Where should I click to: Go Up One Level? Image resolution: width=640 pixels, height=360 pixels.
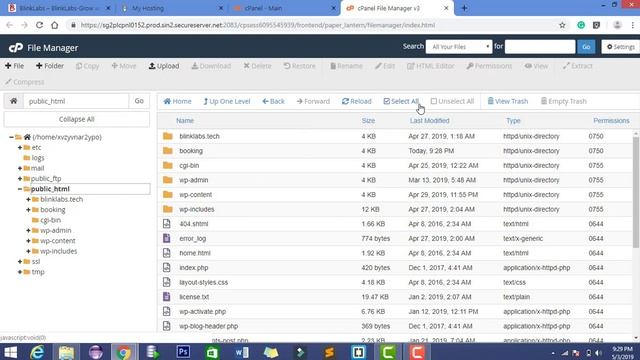(x=227, y=101)
